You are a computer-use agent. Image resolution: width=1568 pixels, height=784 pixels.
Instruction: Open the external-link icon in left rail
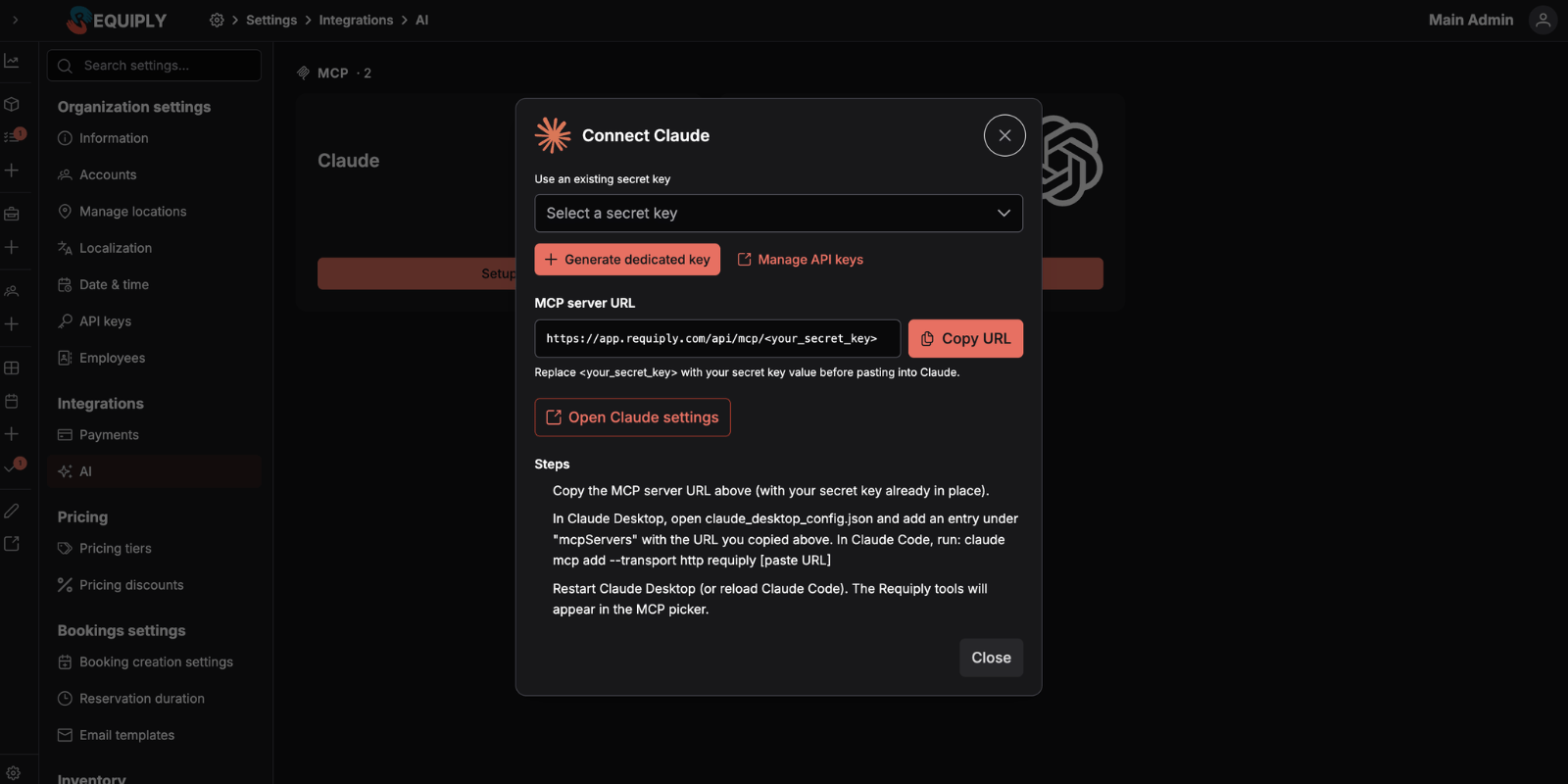12,544
